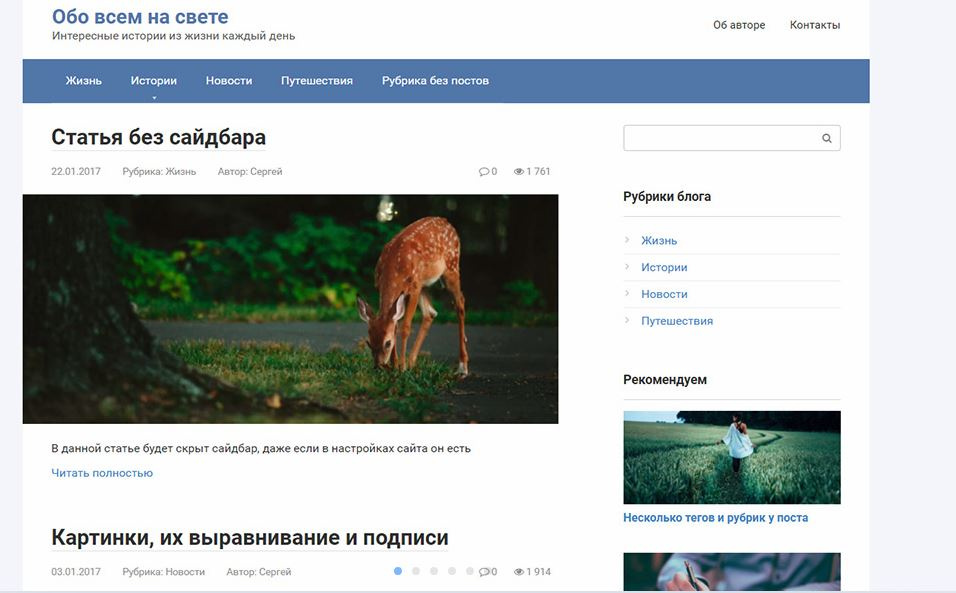Click chevron icon beside Путешествия category
Screen dimensions: 956x593
[x=627, y=320]
